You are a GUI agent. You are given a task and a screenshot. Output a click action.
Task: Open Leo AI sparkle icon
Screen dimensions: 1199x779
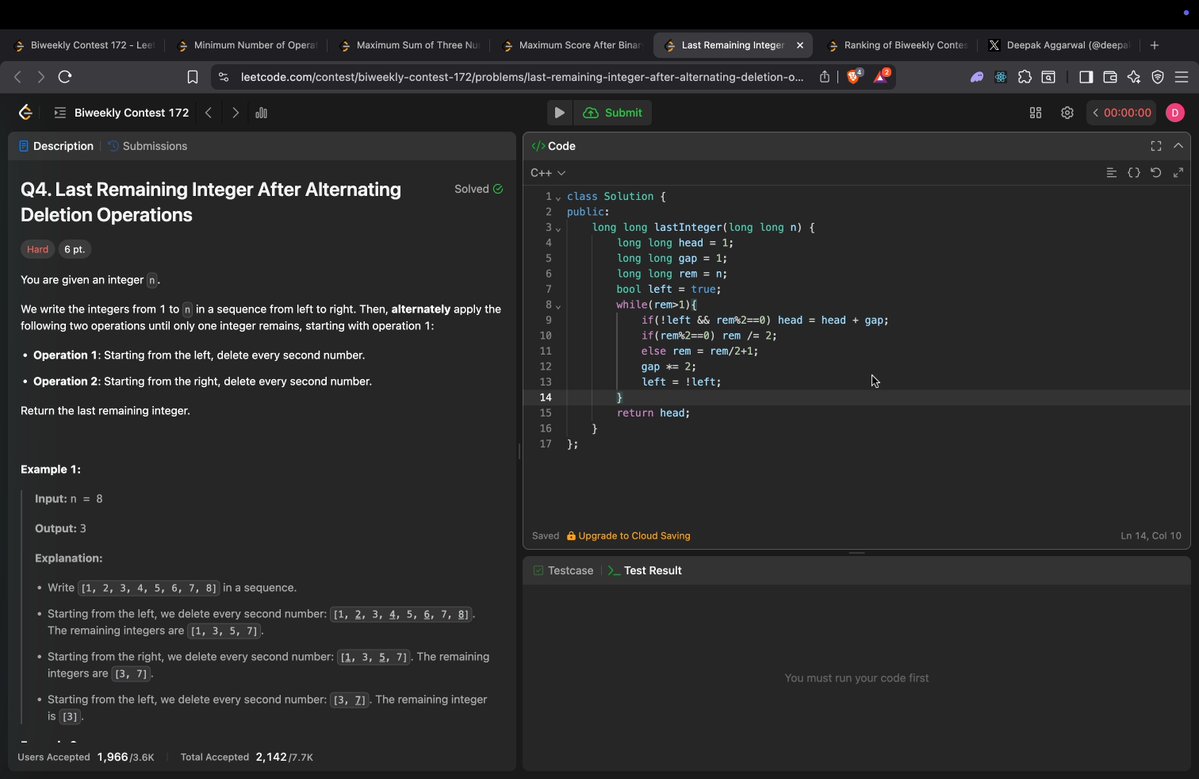pos(1133,76)
